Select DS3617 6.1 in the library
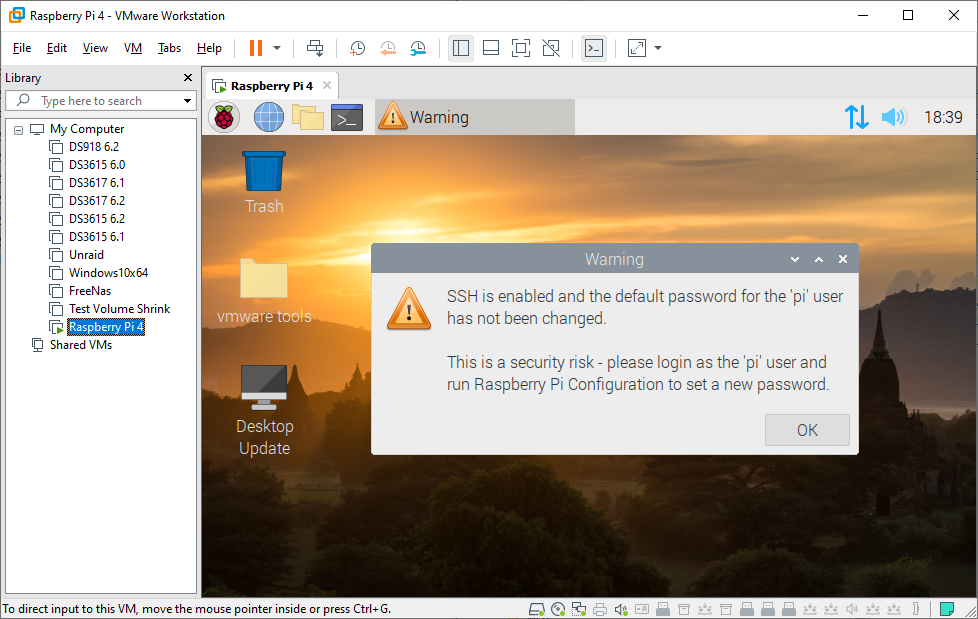 pos(97,183)
